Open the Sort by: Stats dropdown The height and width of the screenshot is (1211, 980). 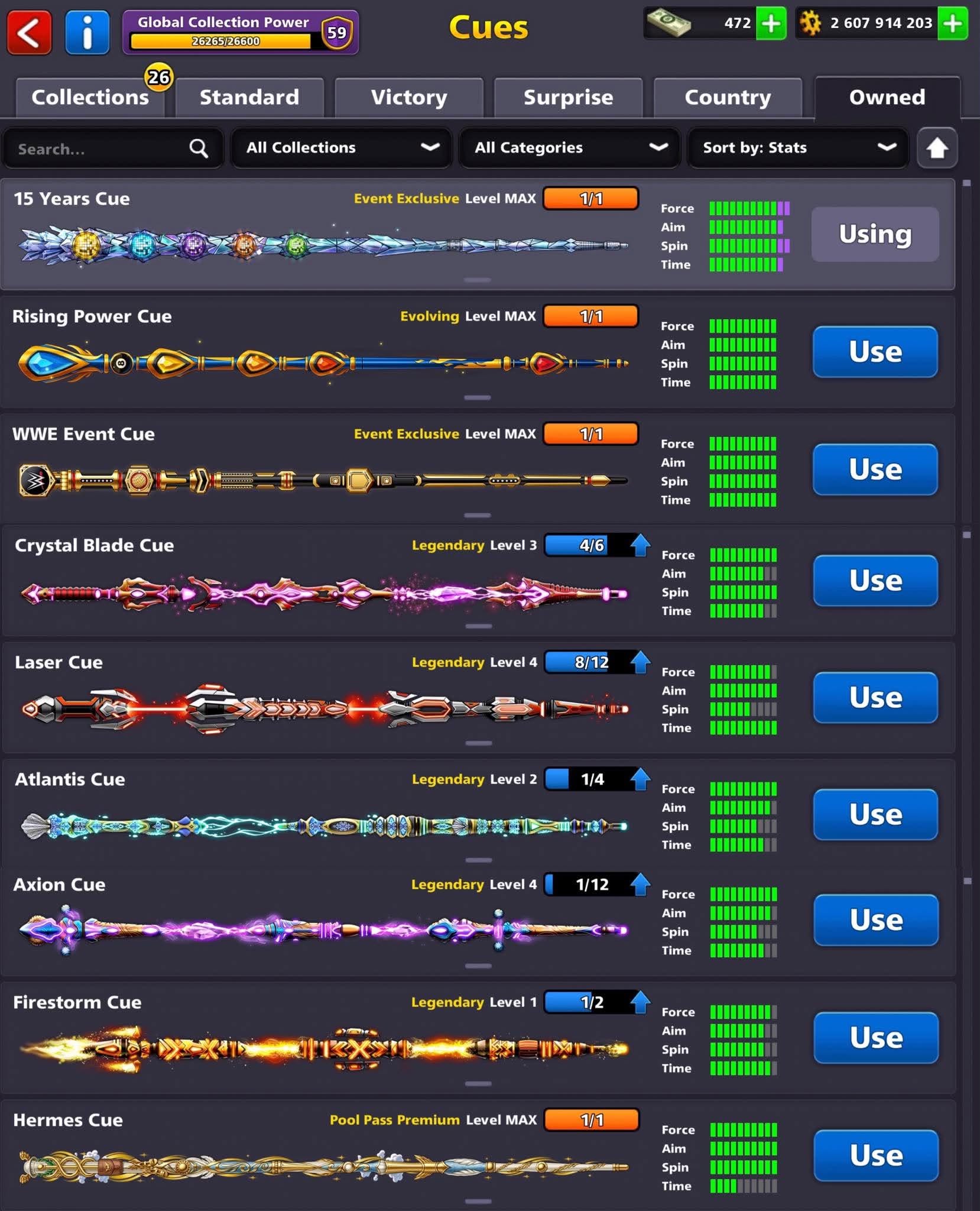(x=798, y=148)
